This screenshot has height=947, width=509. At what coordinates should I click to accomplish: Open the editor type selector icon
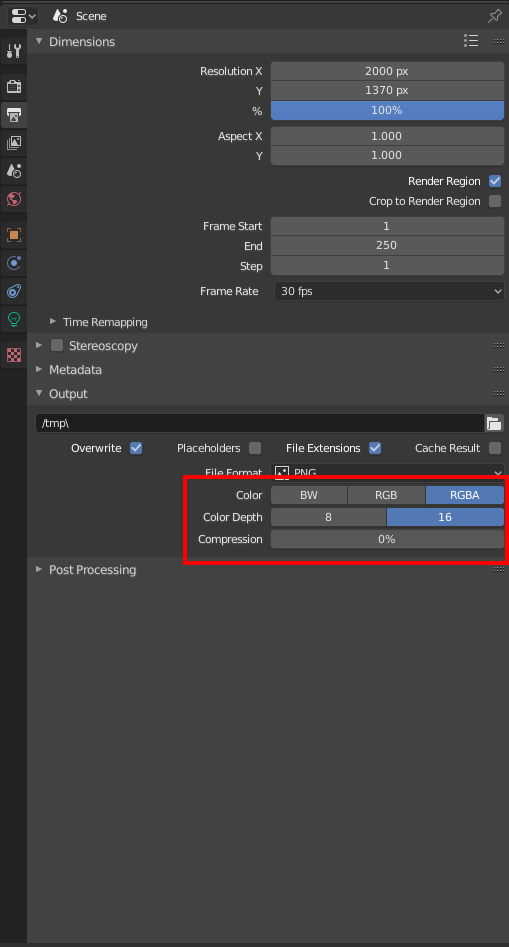click(x=22, y=16)
